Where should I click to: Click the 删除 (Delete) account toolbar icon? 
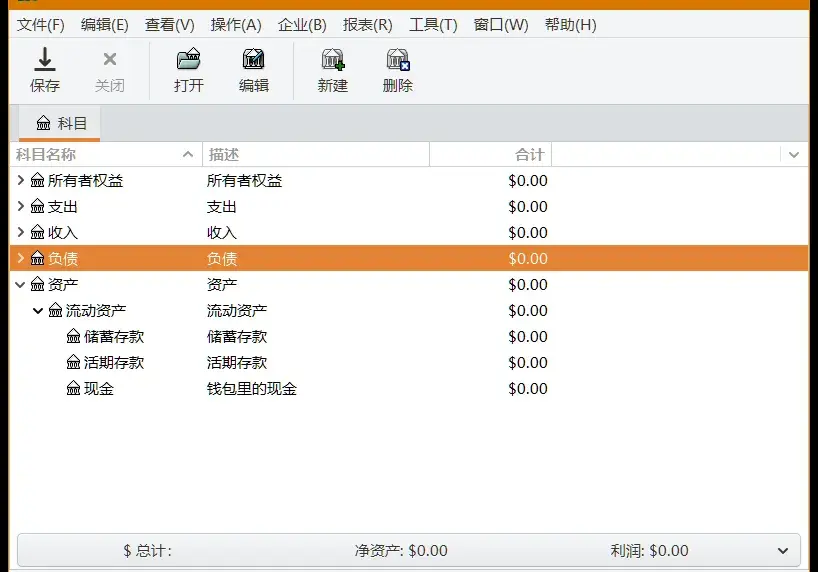398,59
